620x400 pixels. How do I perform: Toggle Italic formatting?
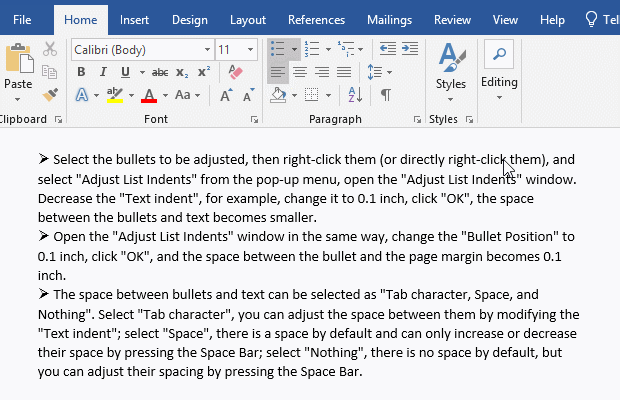103,72
